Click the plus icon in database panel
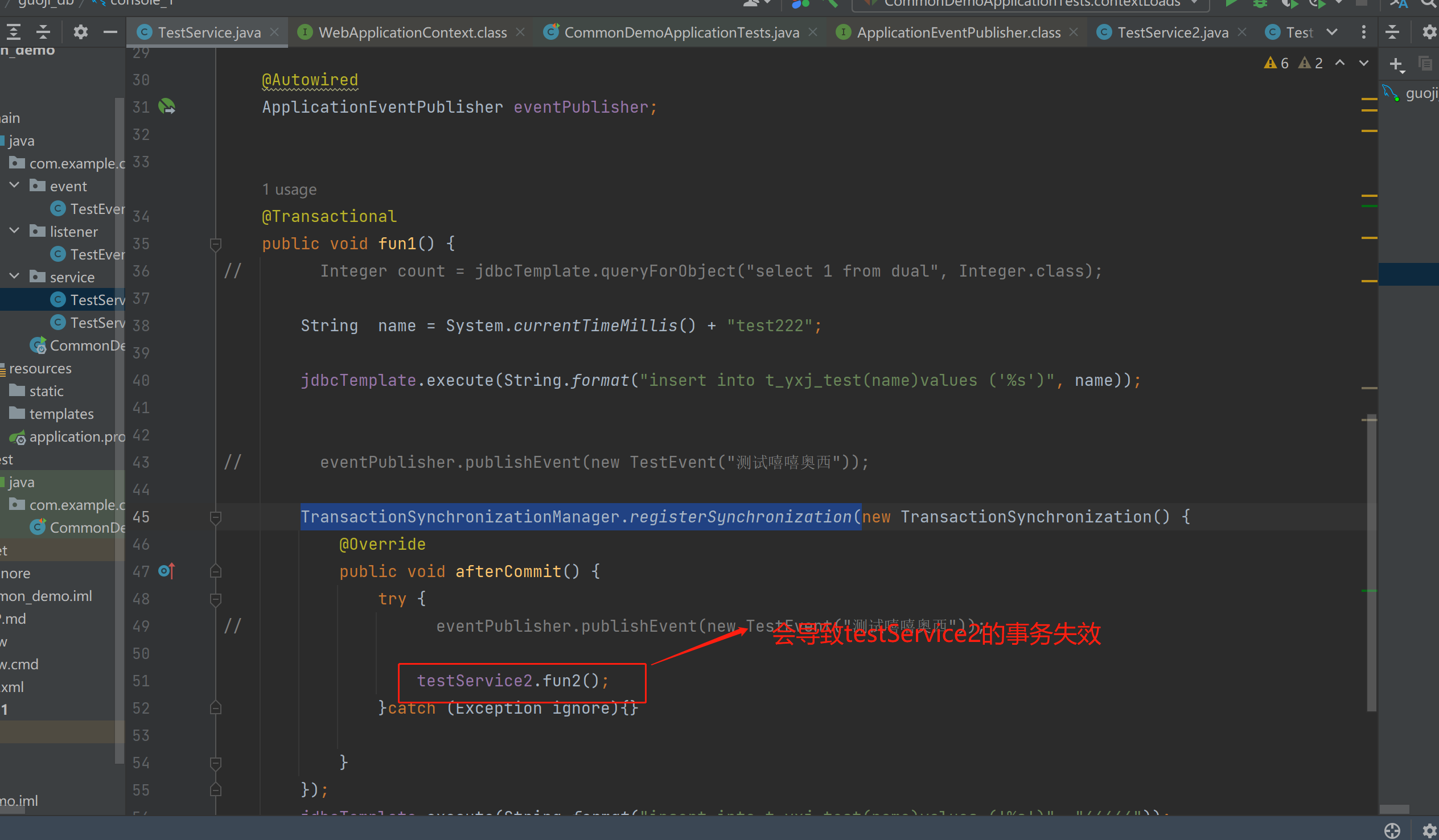The width and height of the screenshot is (1439, 840). [x=1396, y=64]
